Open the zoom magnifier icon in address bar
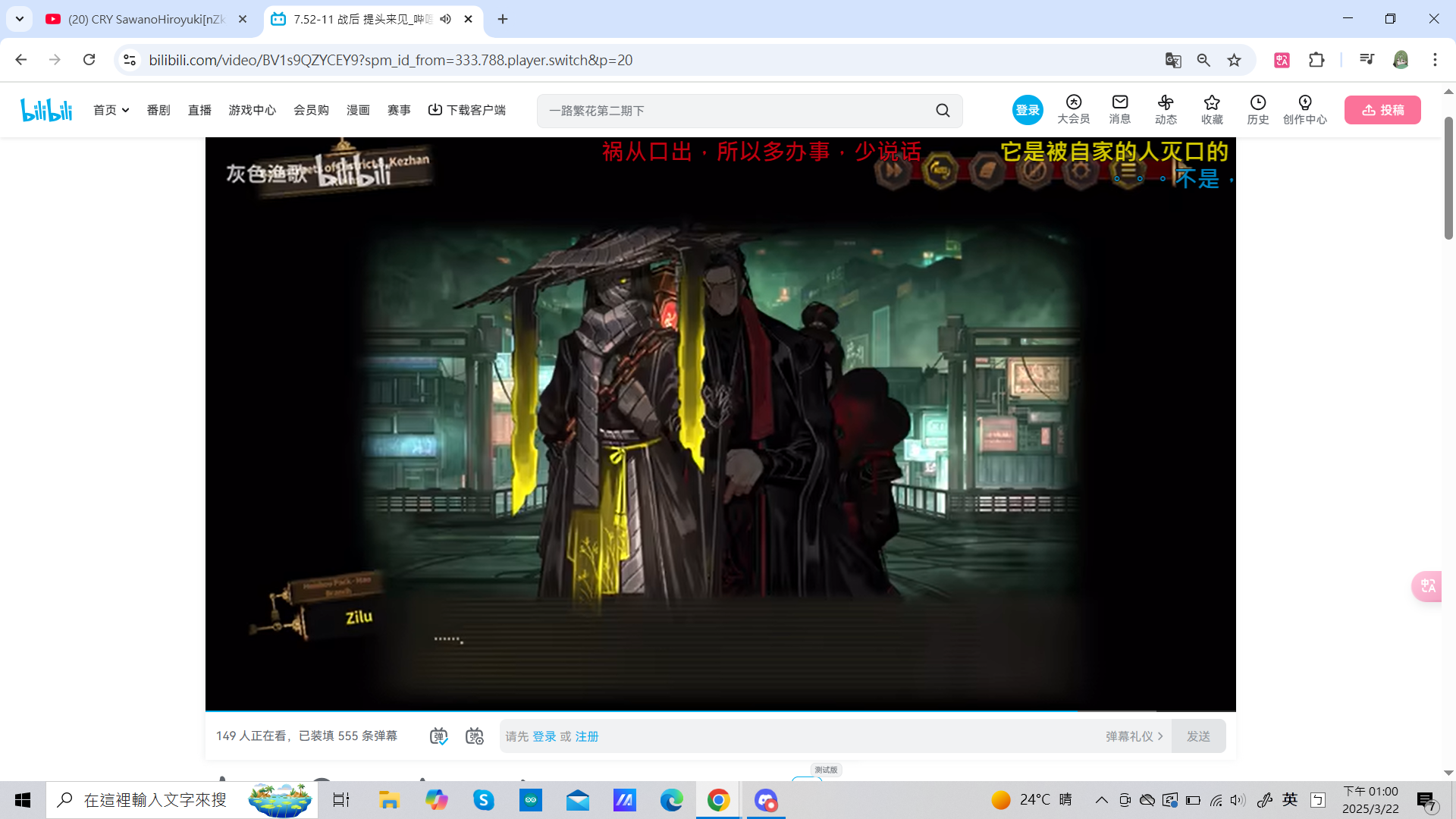The image size is (1456, 819). tap(1203, 60)
